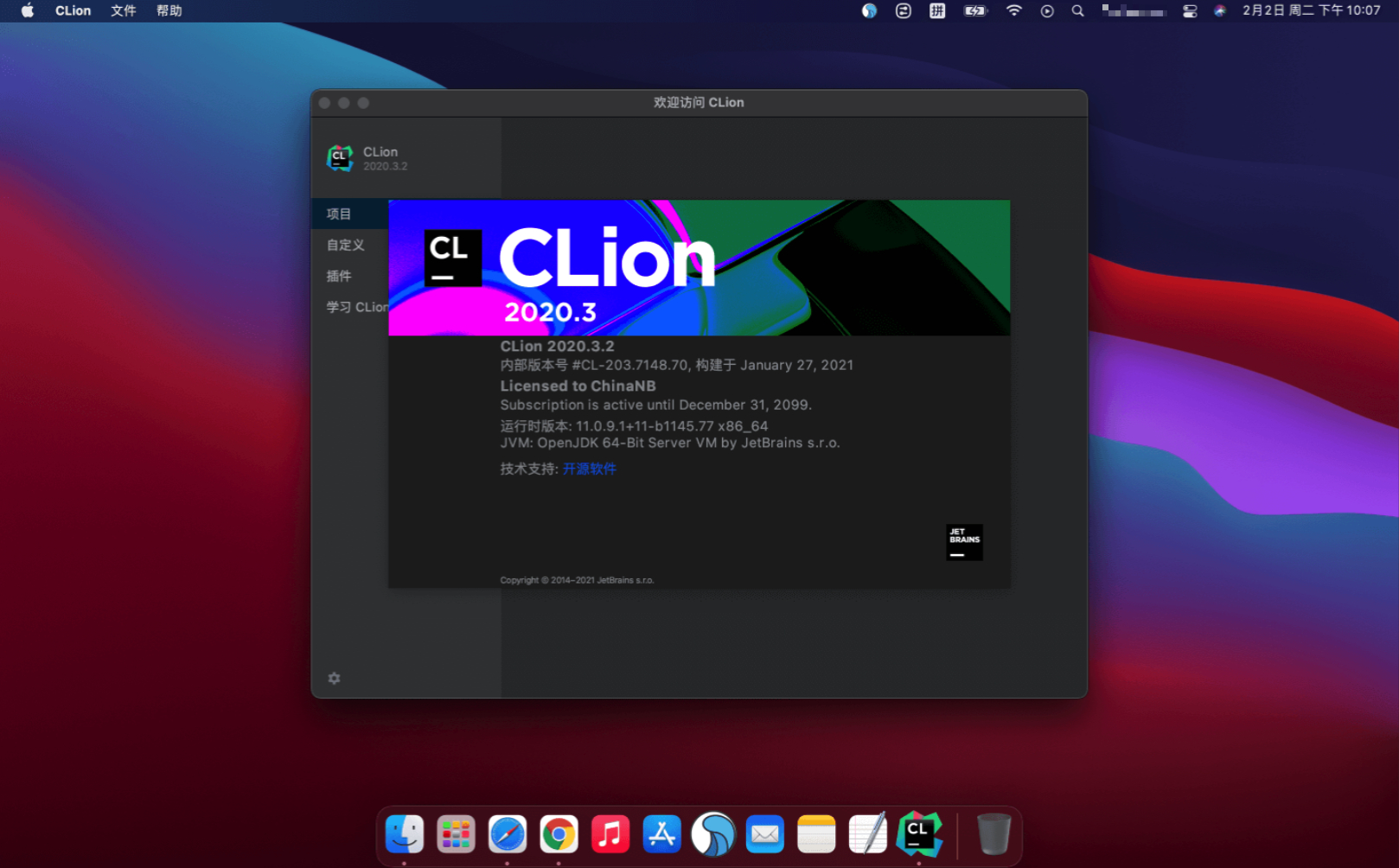This screenshot has height=868, width=1399.
Task: Open the settings gear in welcome window
Action: tap(334, 679)
